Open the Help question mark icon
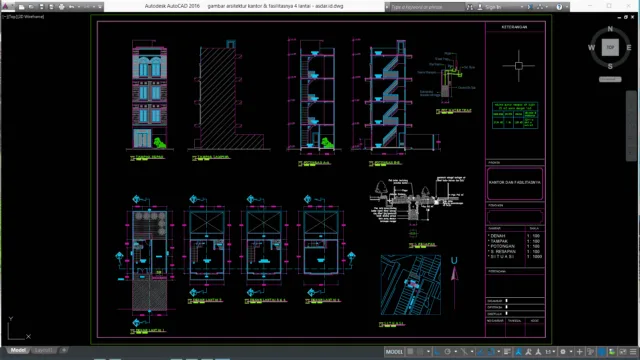640x360 pixels. point(559,7)
